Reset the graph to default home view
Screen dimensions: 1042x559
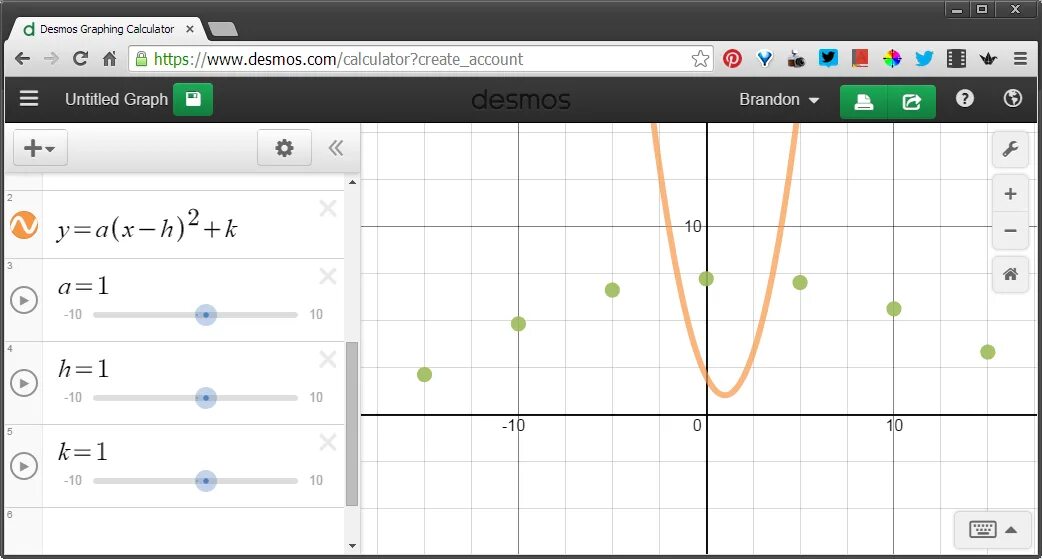coord(1010,274)
